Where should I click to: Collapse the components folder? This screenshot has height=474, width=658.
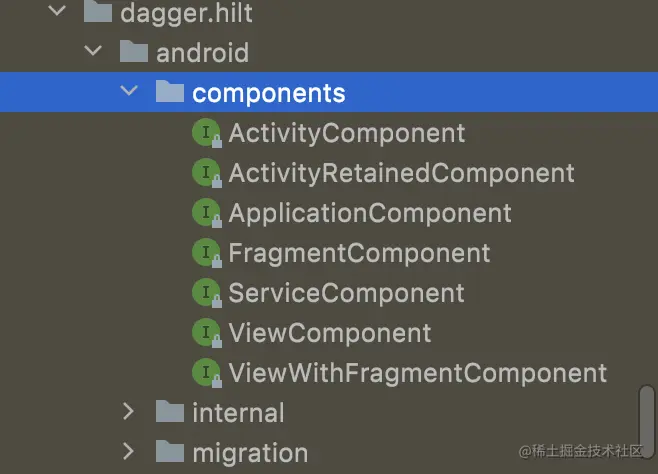tap(128, 92)
